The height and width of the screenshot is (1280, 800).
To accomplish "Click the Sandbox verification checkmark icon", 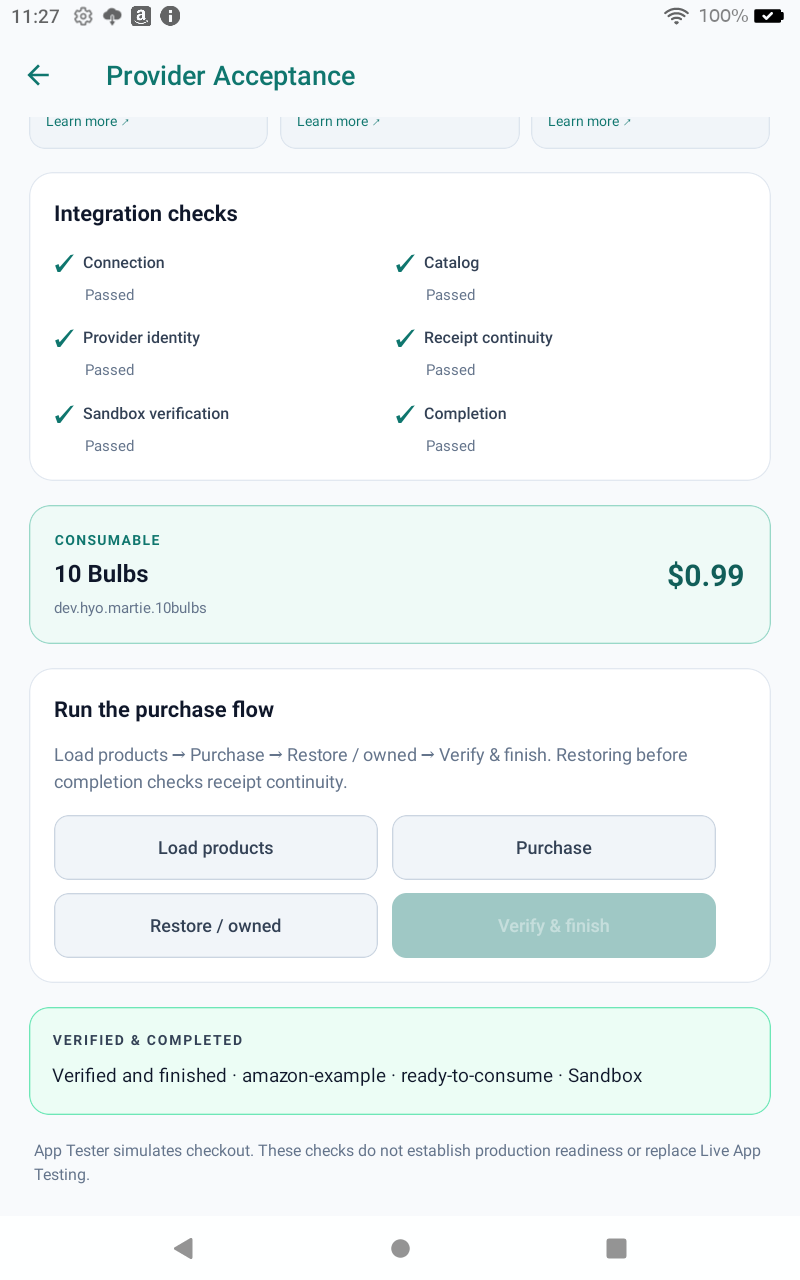I will [x=64, y=414].
